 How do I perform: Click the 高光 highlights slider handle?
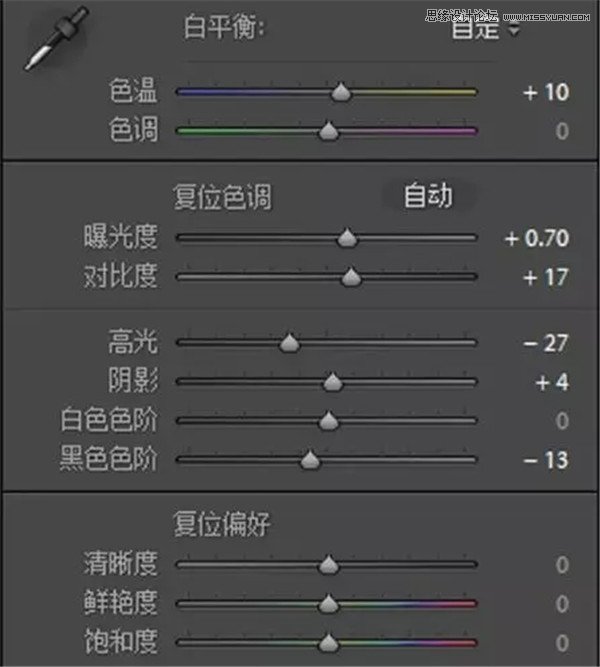point(289,344)
